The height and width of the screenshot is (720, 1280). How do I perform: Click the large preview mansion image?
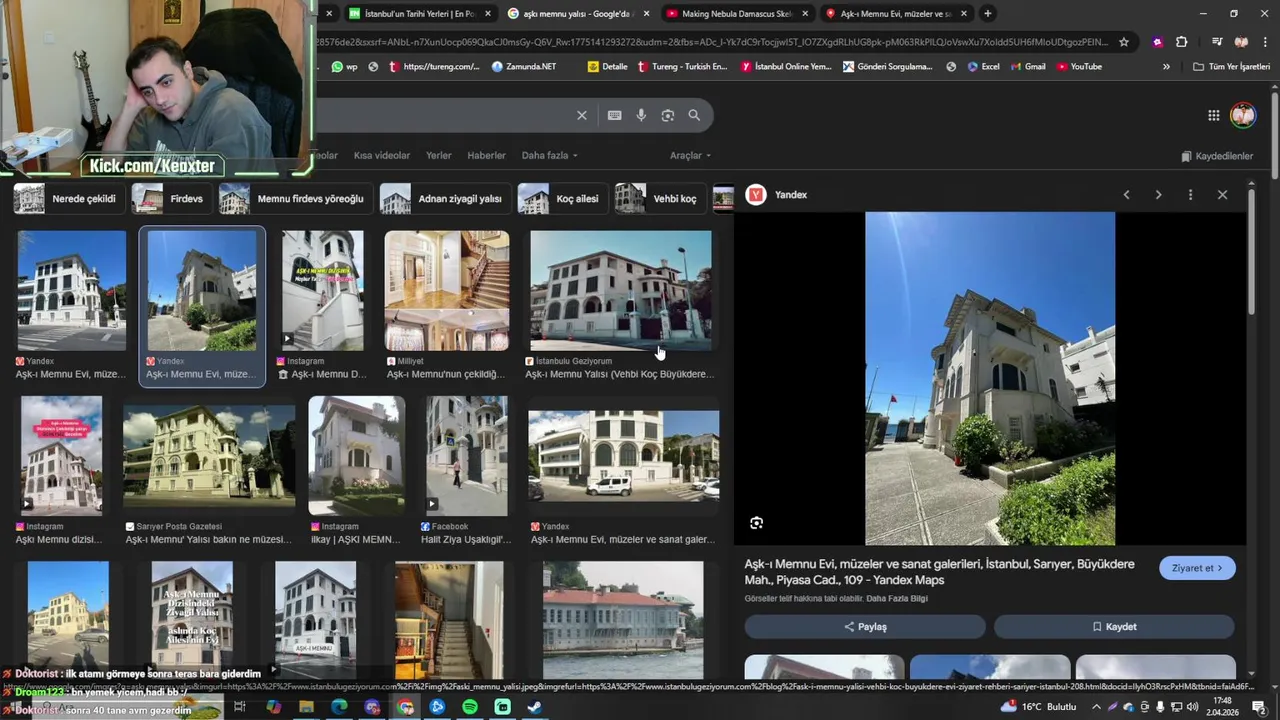990,378
